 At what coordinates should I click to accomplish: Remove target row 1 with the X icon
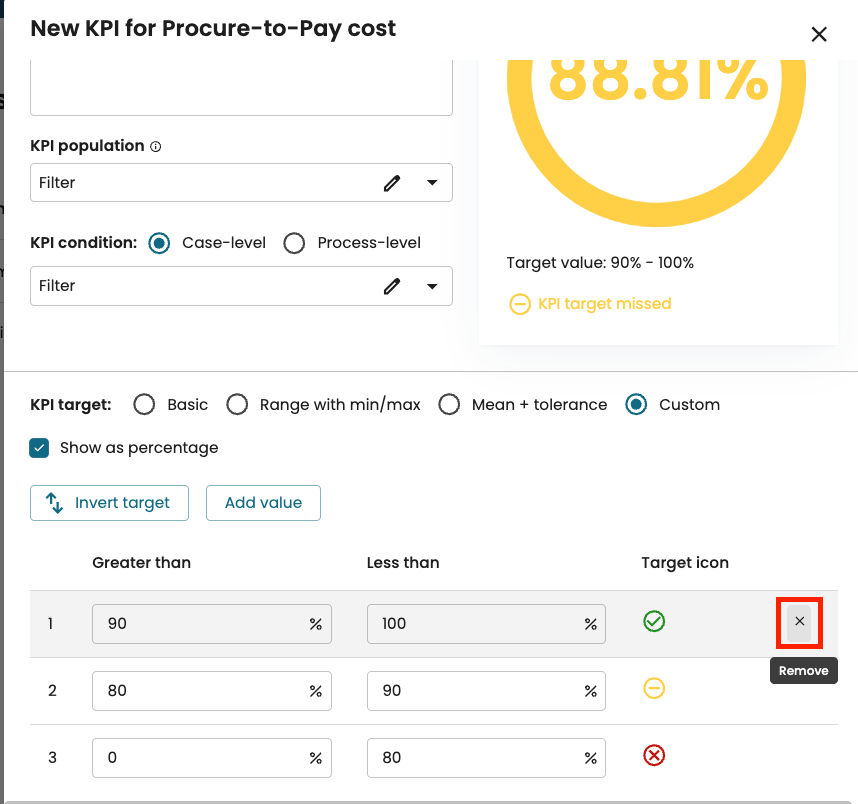point(799,622)
